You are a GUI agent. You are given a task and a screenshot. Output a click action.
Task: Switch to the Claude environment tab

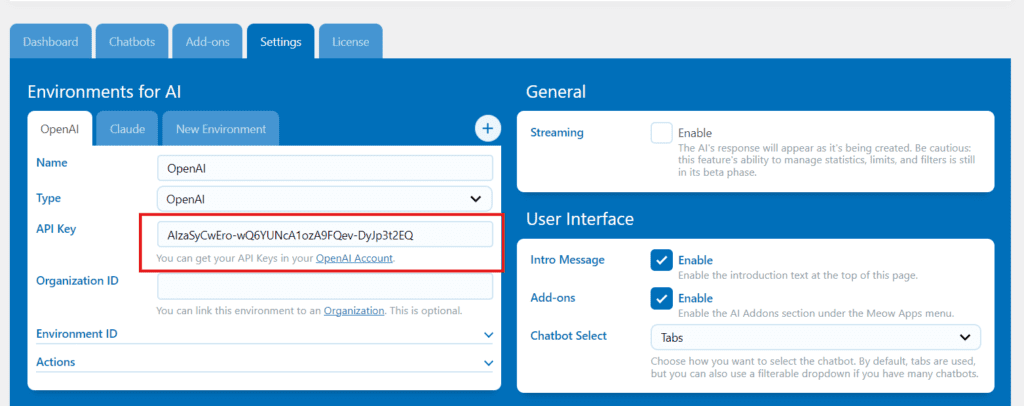coord(127,129)
